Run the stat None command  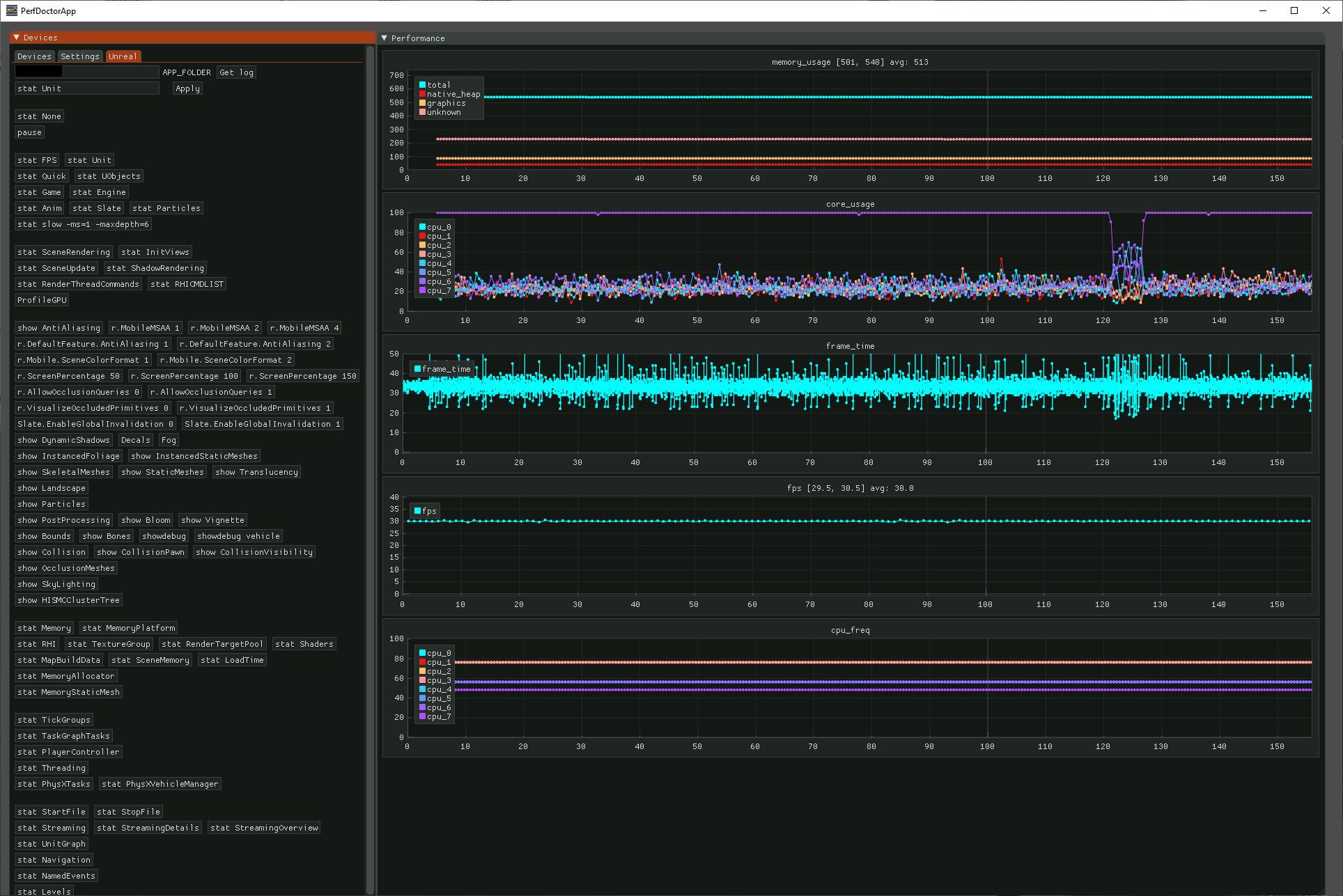[39, 116]
